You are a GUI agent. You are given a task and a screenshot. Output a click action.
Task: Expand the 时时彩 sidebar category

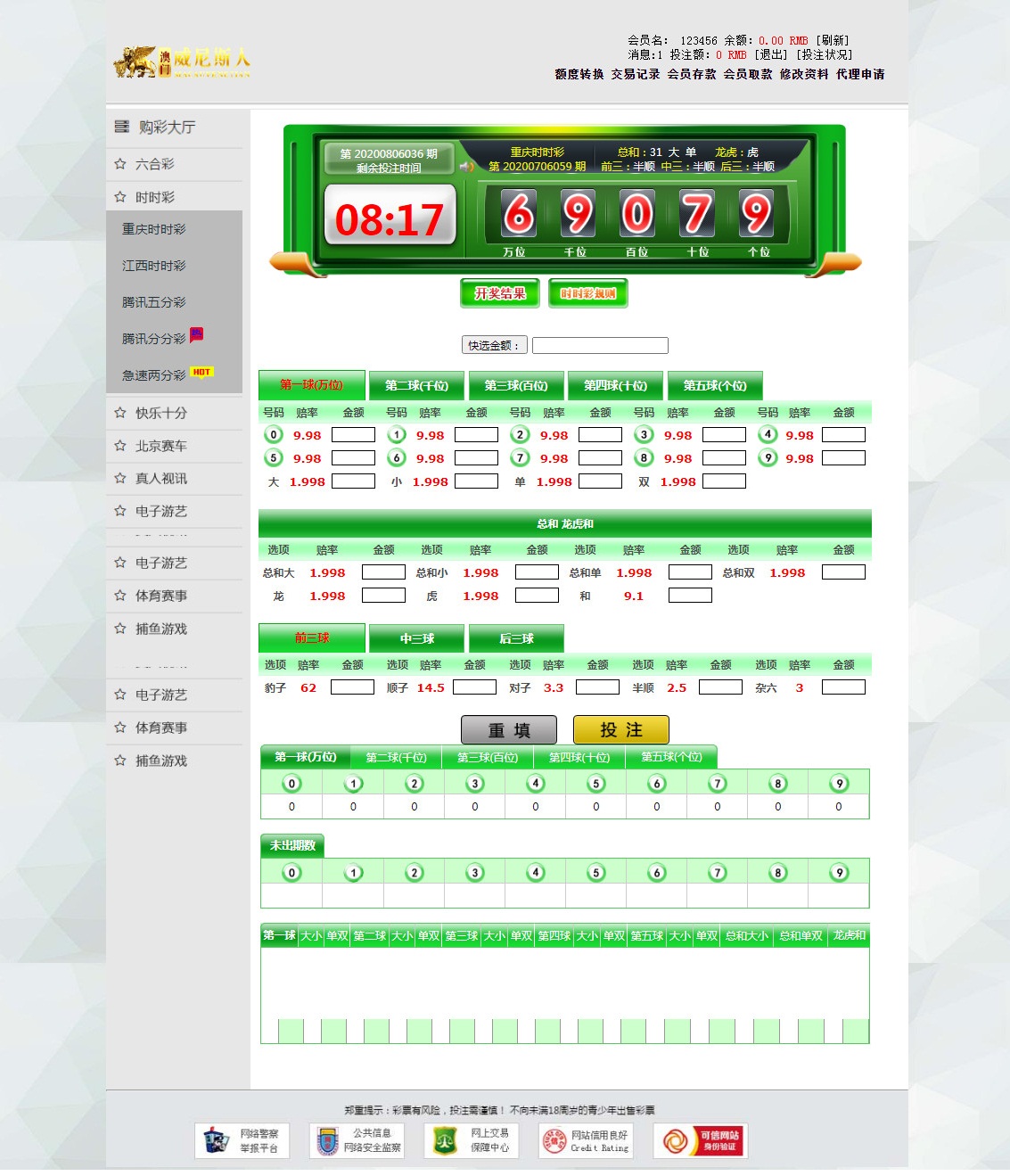tap(155, 197)
